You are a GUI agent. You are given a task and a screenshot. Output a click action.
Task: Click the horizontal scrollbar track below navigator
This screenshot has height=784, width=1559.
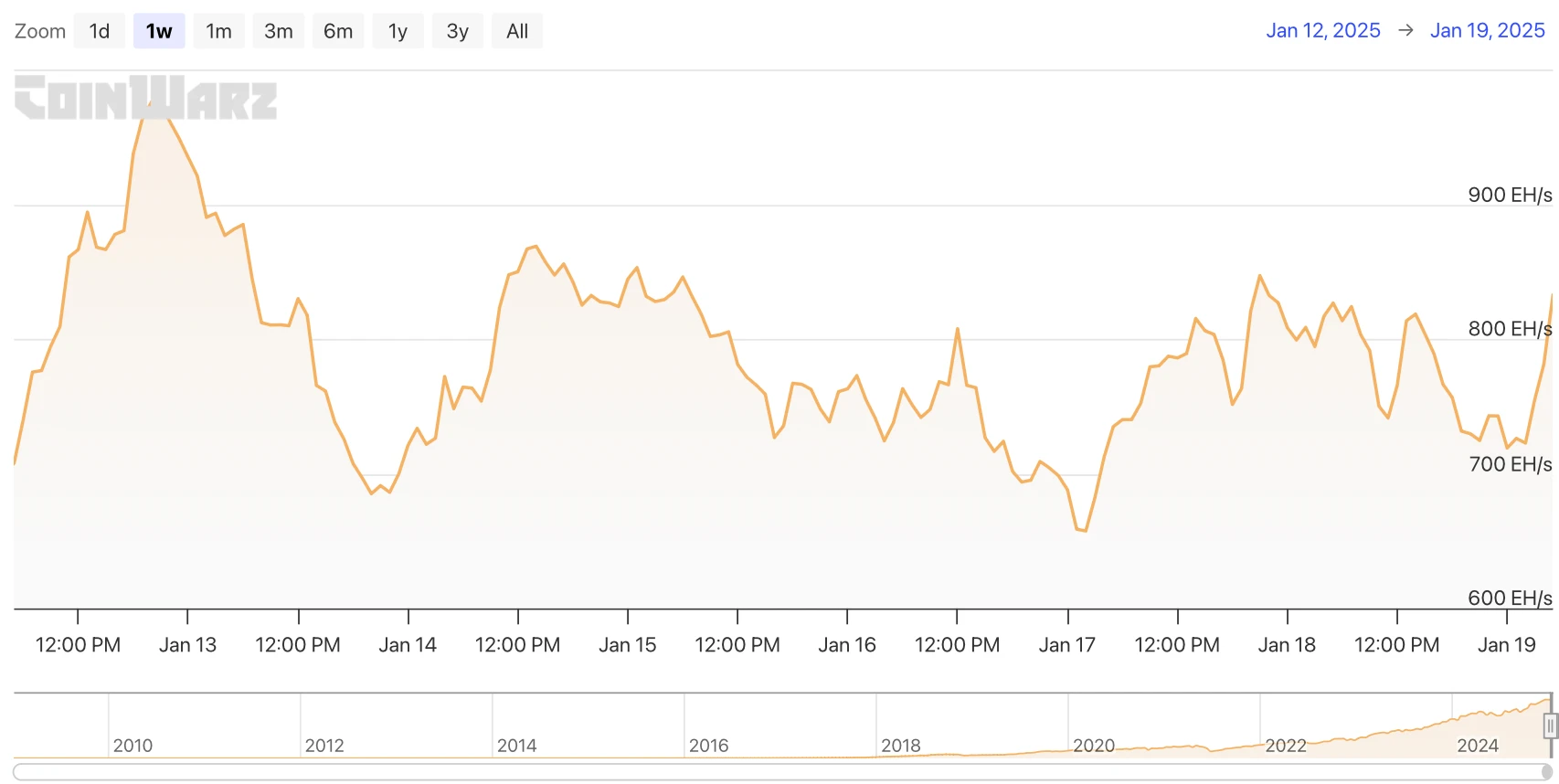coord(777,772)
